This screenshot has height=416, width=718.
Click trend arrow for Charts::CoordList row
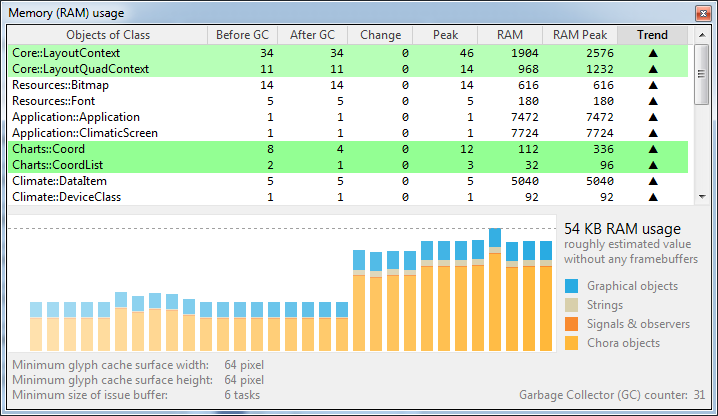tap(654, 166)
